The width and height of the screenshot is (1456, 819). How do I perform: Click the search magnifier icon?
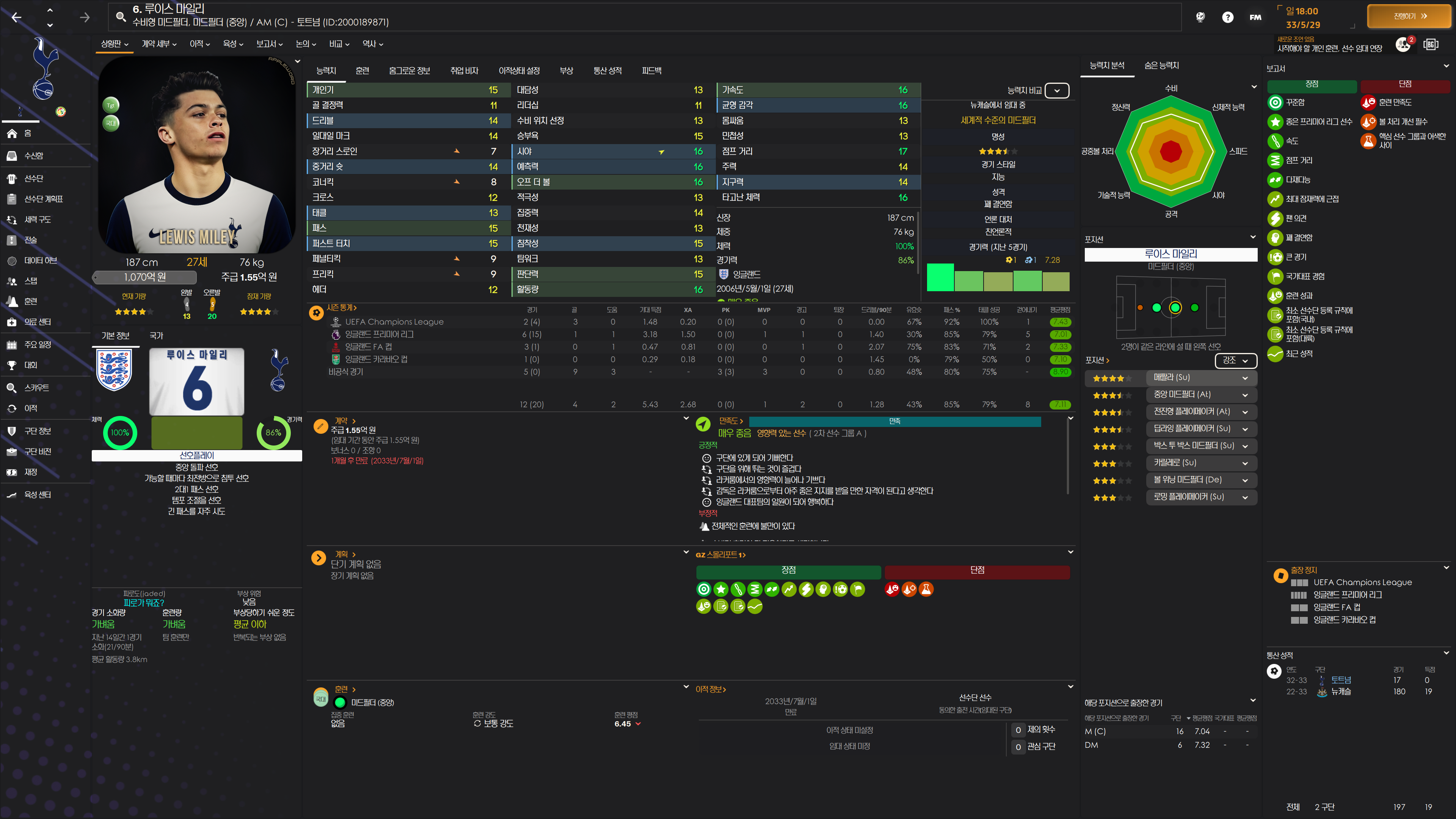click(121, 17)
